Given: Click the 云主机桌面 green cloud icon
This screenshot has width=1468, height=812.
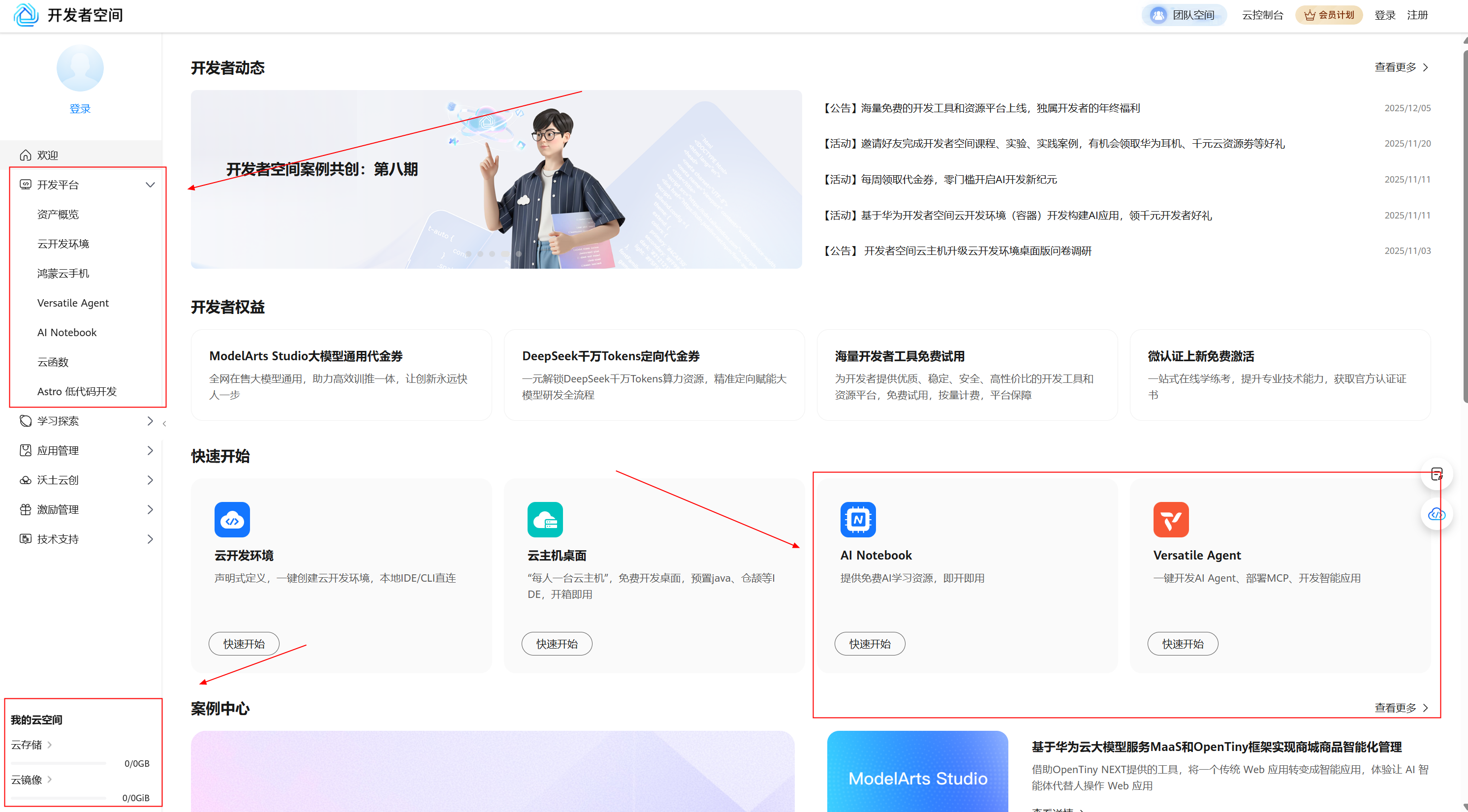Looking at the screenshot, I should [545, 519].
